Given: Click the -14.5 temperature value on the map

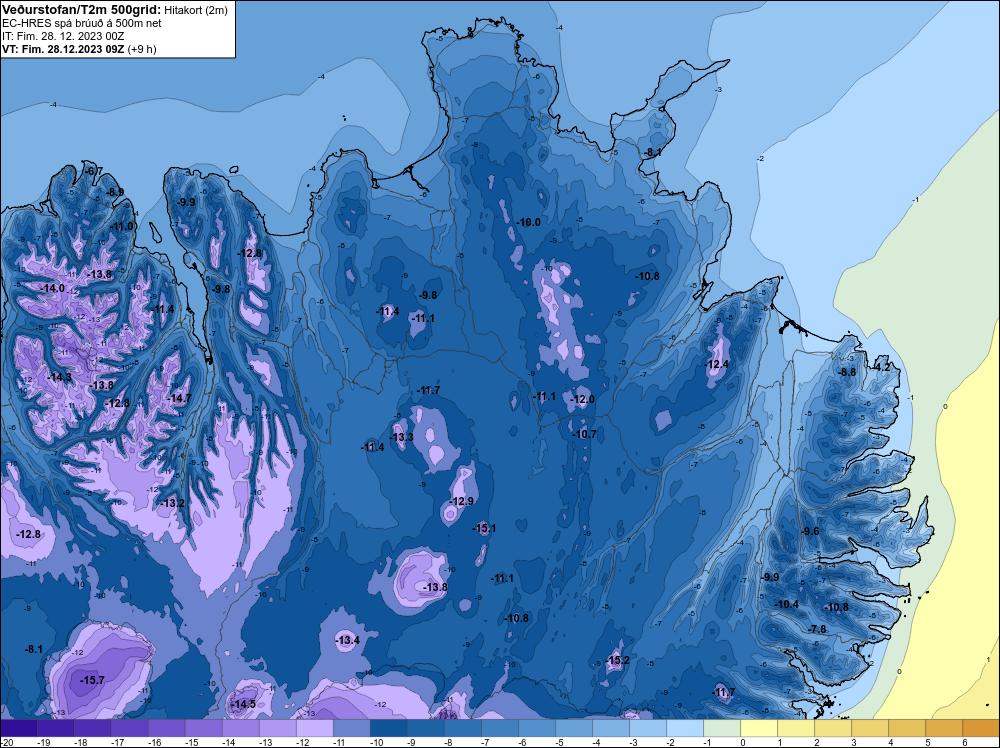Looking at the screenshot, I should 242,704.
